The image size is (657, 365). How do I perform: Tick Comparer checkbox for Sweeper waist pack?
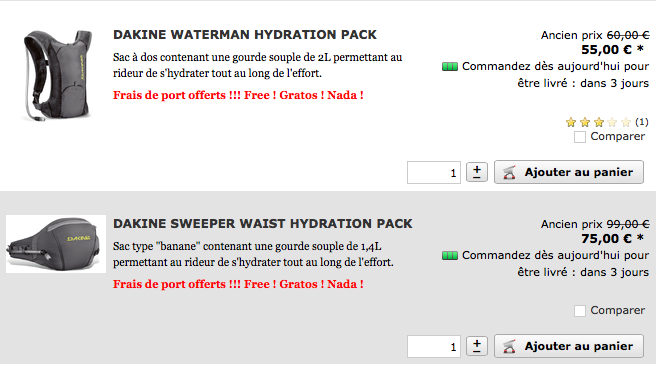[580, 311]
